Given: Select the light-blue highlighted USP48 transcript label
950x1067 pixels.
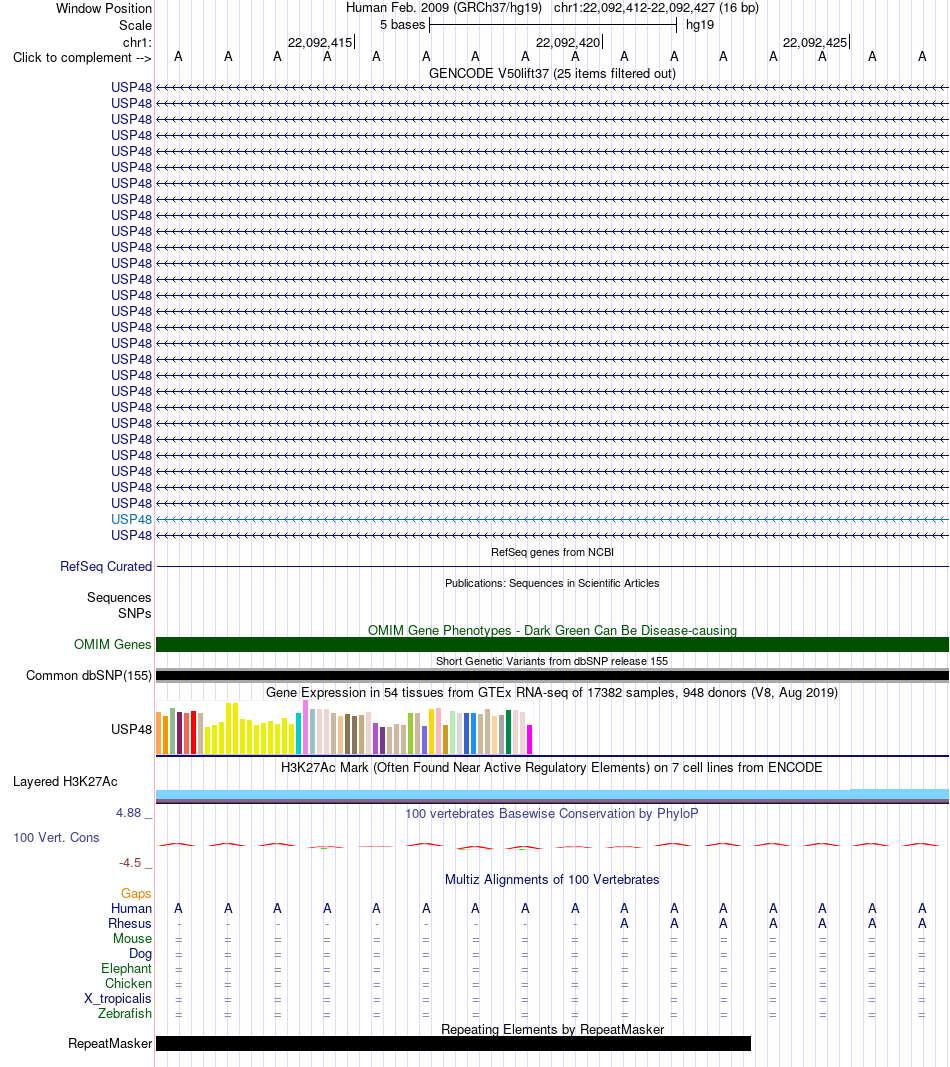Looking at the screenshot, I should point(131,519).
